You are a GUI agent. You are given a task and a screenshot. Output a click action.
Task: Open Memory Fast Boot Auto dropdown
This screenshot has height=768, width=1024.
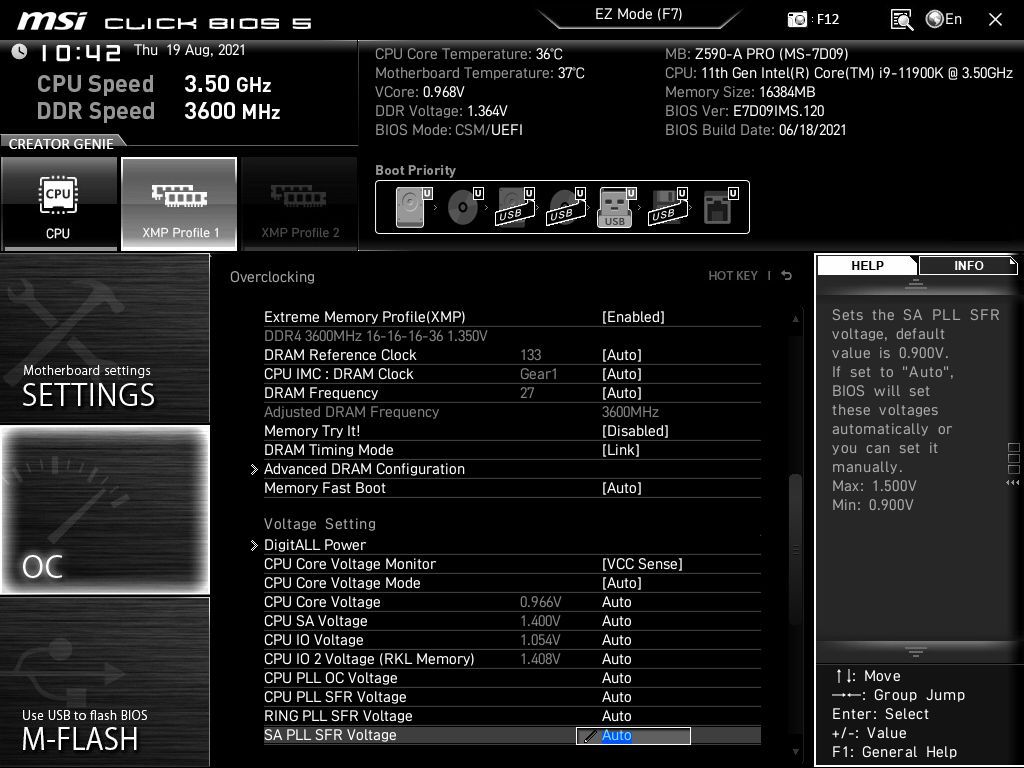click(621, 488)
